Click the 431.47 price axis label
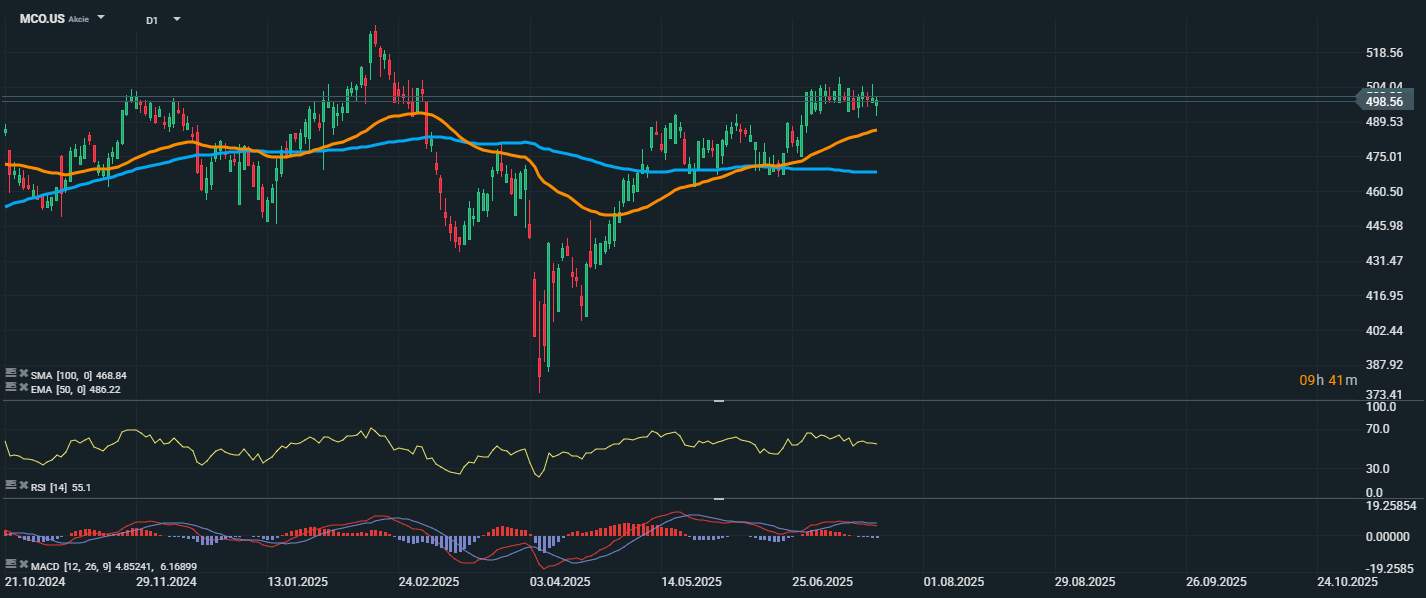1426x598 pixels. click(1384, 261)
